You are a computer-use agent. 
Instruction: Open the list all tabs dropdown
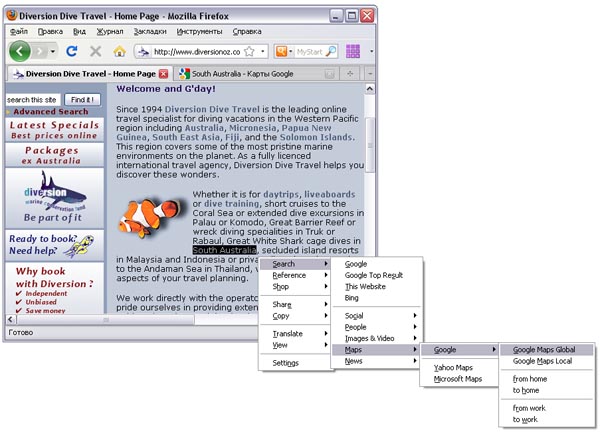coord(370,73)
